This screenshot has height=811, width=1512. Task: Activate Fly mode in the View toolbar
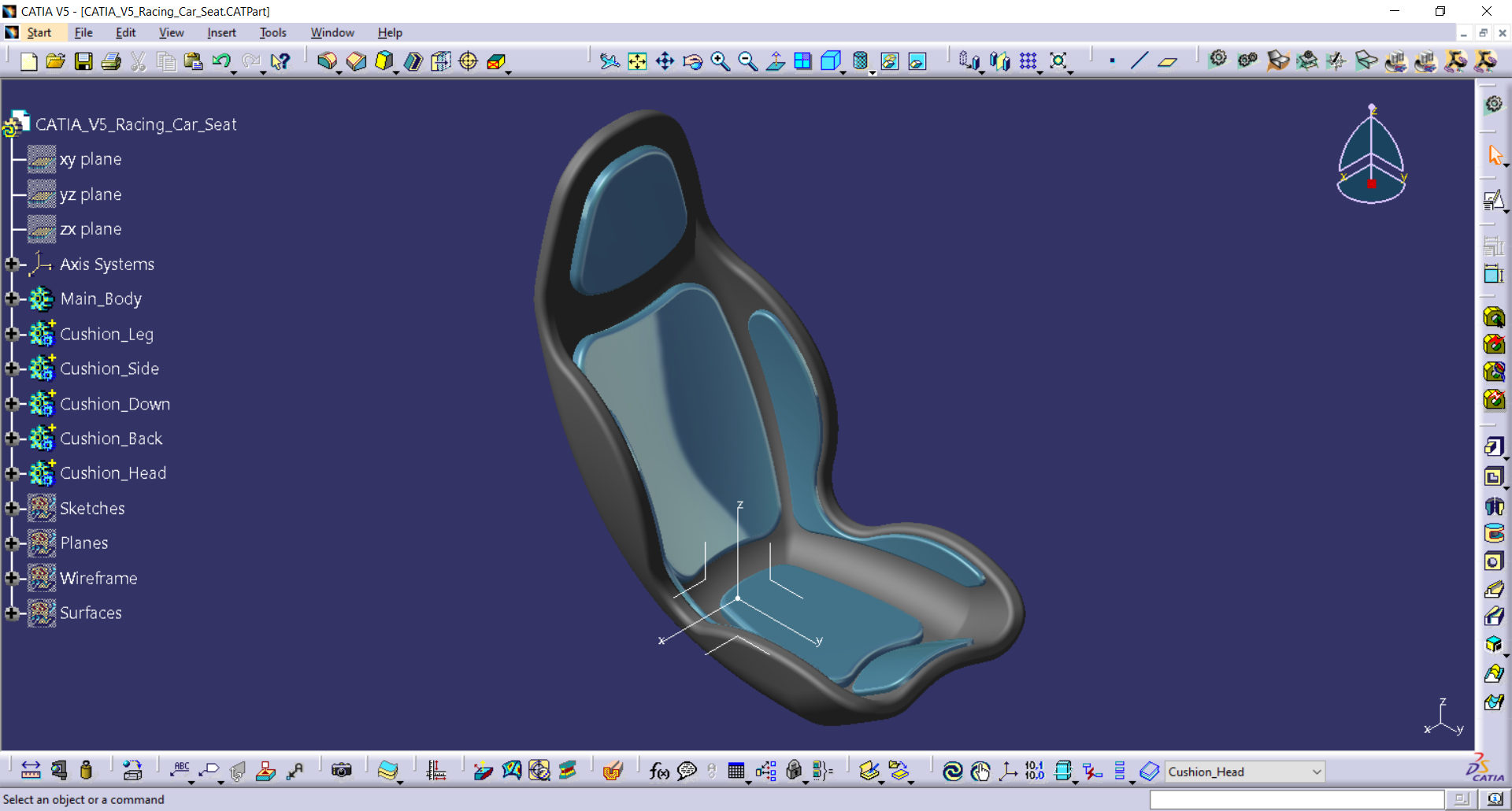click(x=610, y=61)
